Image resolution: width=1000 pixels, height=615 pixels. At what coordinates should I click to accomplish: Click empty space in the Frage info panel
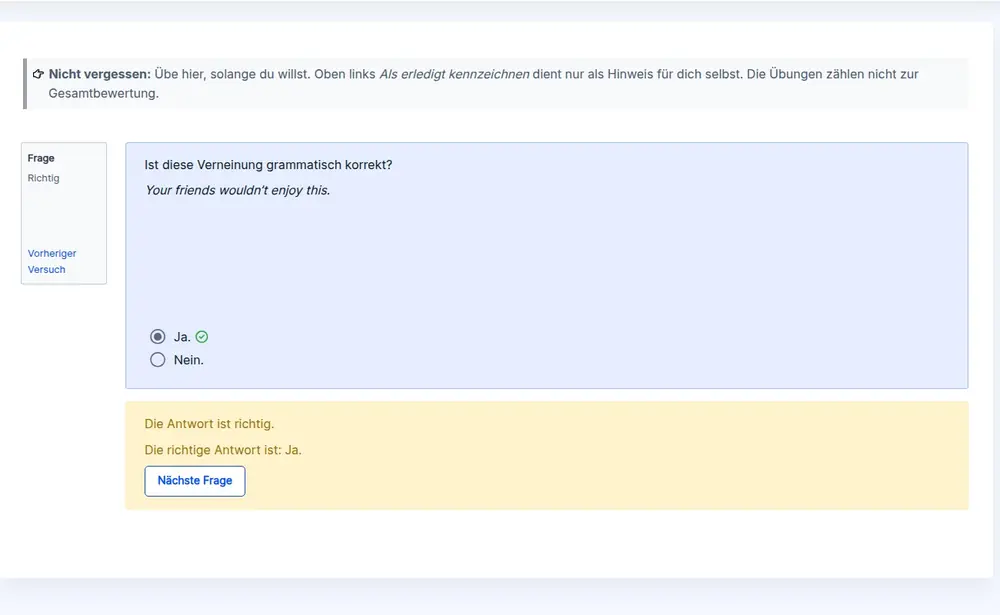(63, 215)
